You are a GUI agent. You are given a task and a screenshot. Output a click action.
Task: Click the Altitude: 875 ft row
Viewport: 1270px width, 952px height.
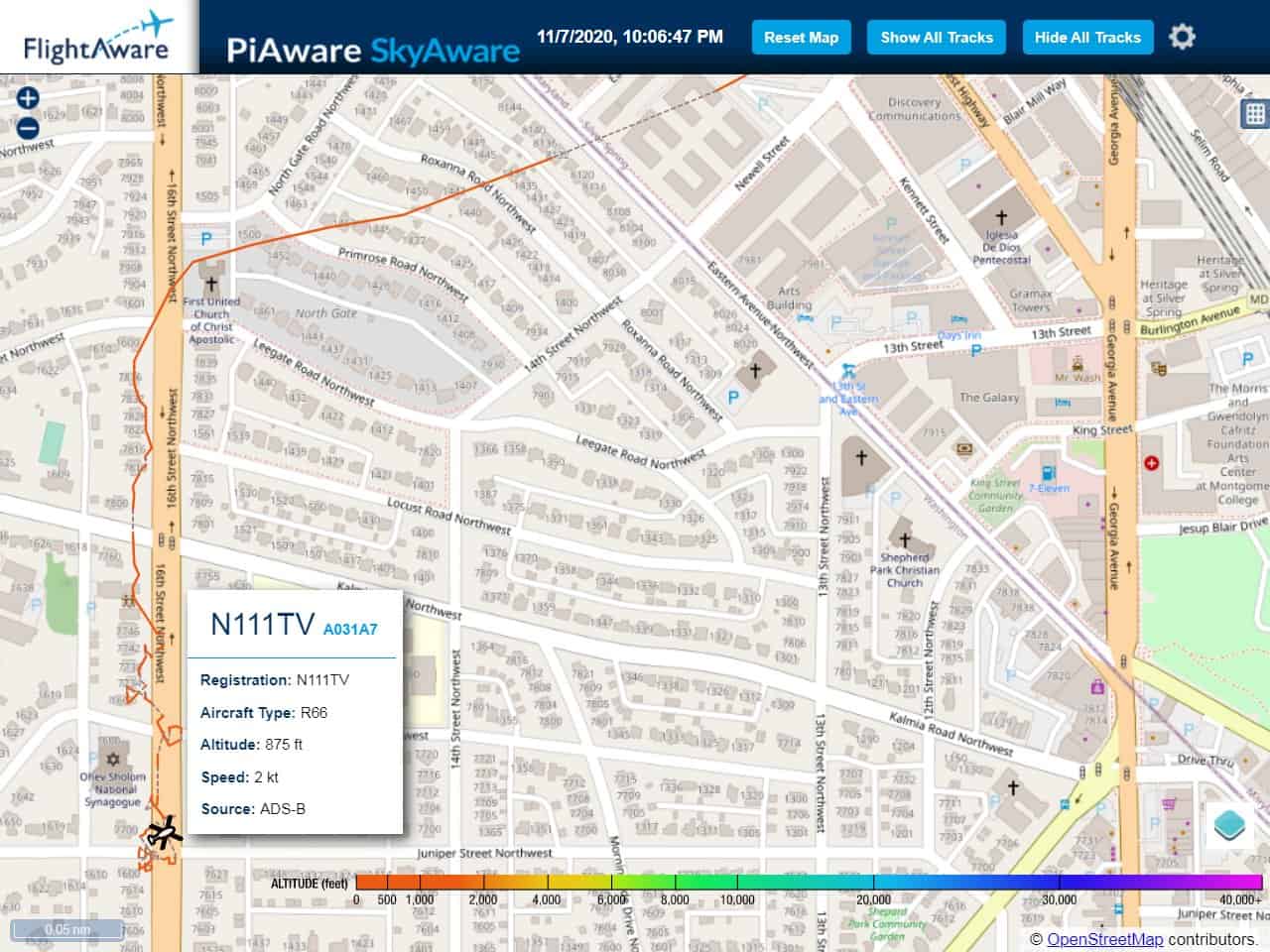point(251,745)
